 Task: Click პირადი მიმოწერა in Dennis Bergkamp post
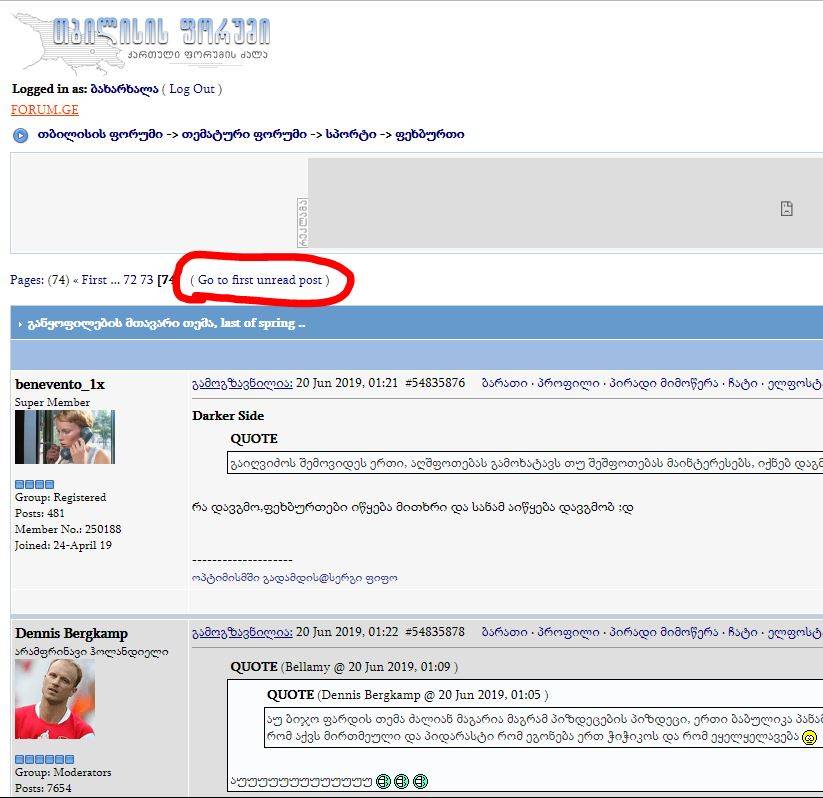pyautogui.click(x=663, y=632)
